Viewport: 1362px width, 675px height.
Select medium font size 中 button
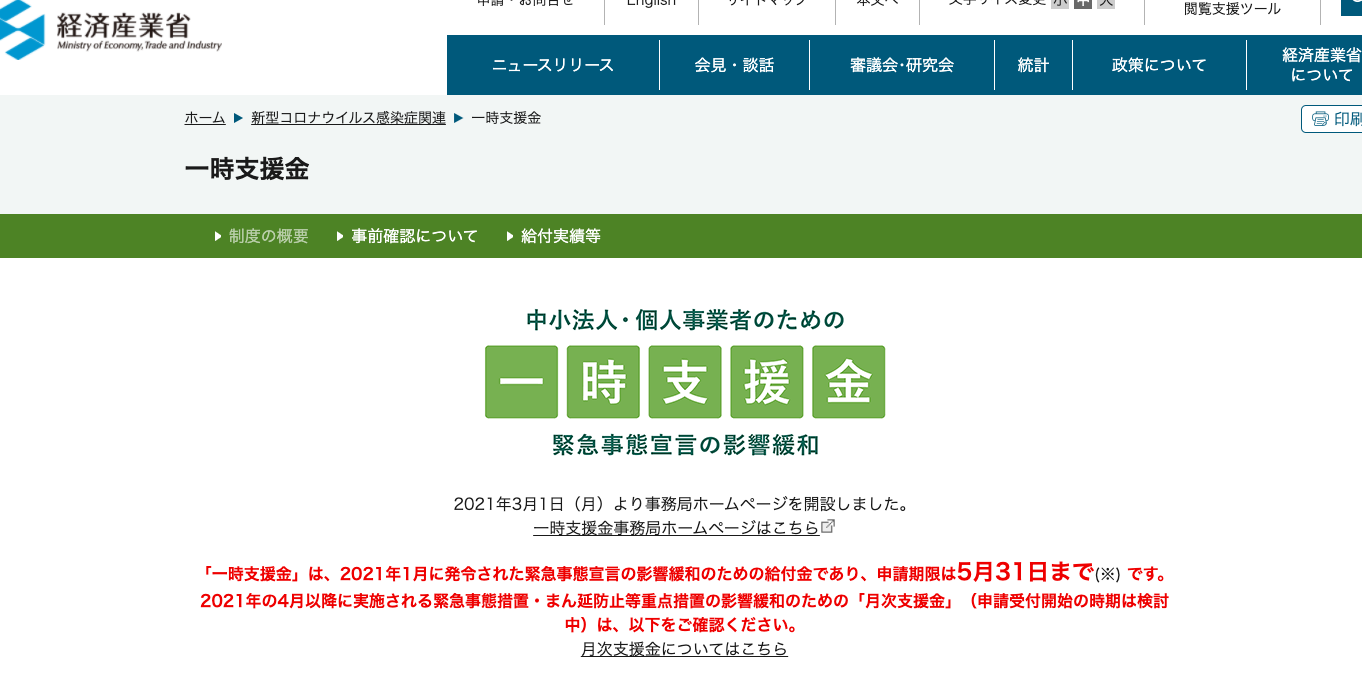[1082, 3]
